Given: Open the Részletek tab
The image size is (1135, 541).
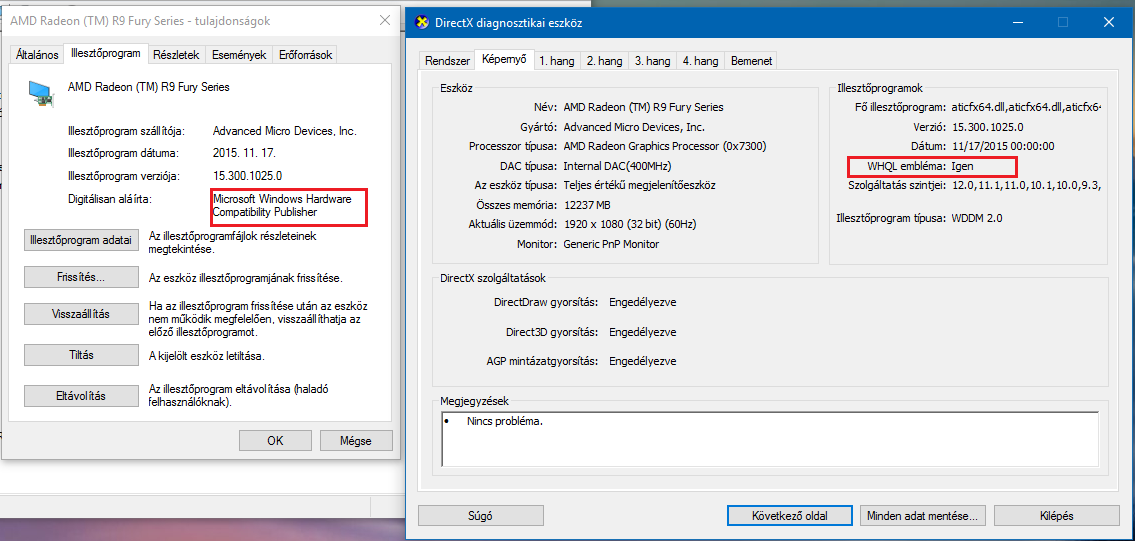Looking at the screenshot, I should (x=177, y=55).
